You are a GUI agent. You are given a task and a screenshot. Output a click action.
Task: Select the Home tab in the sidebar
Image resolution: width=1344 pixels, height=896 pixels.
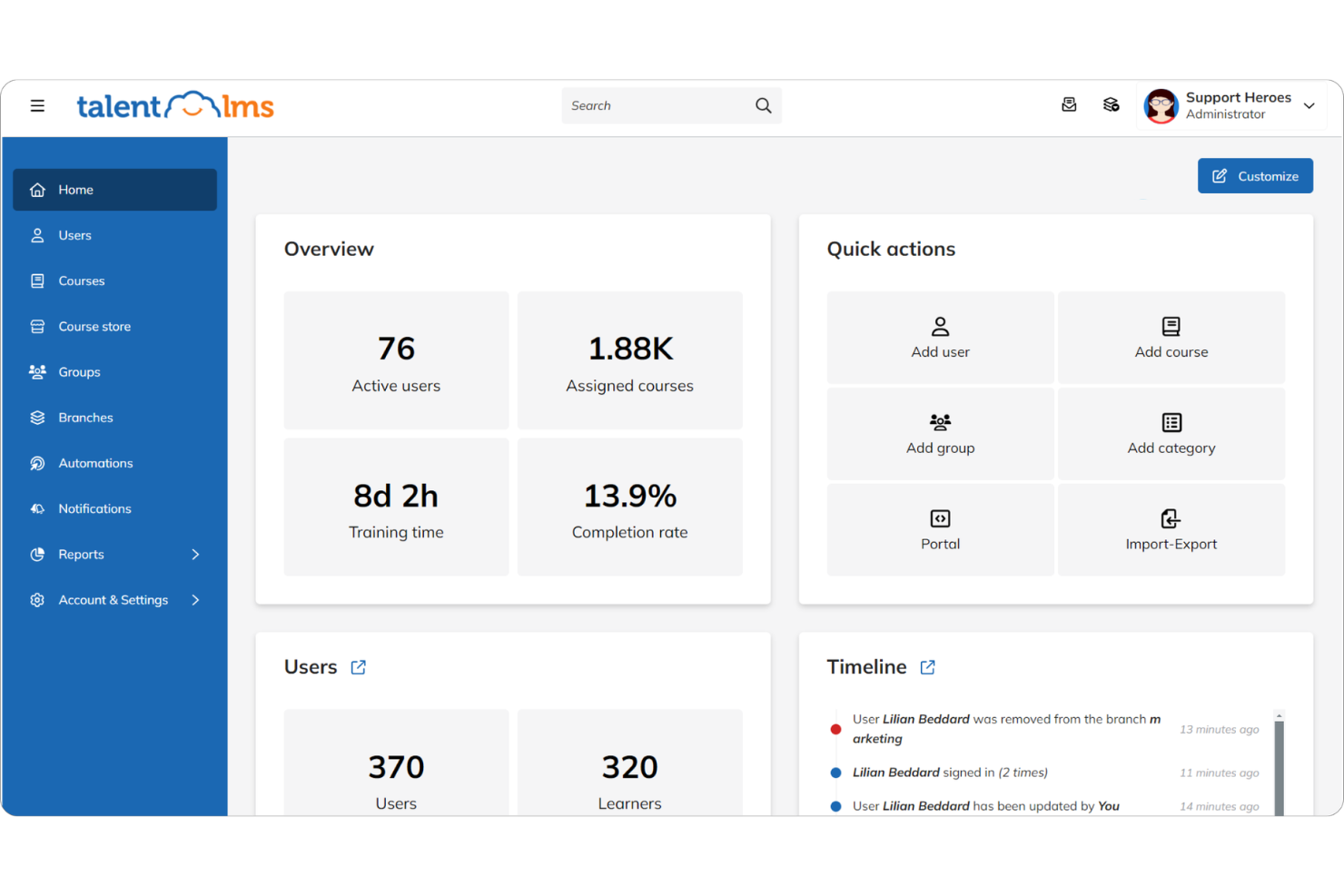point(76,190)
